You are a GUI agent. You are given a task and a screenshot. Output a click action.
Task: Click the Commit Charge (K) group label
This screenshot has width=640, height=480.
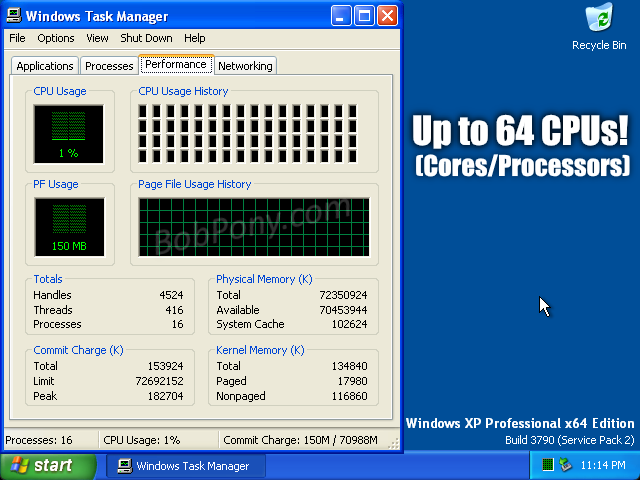tap(78, 350)
